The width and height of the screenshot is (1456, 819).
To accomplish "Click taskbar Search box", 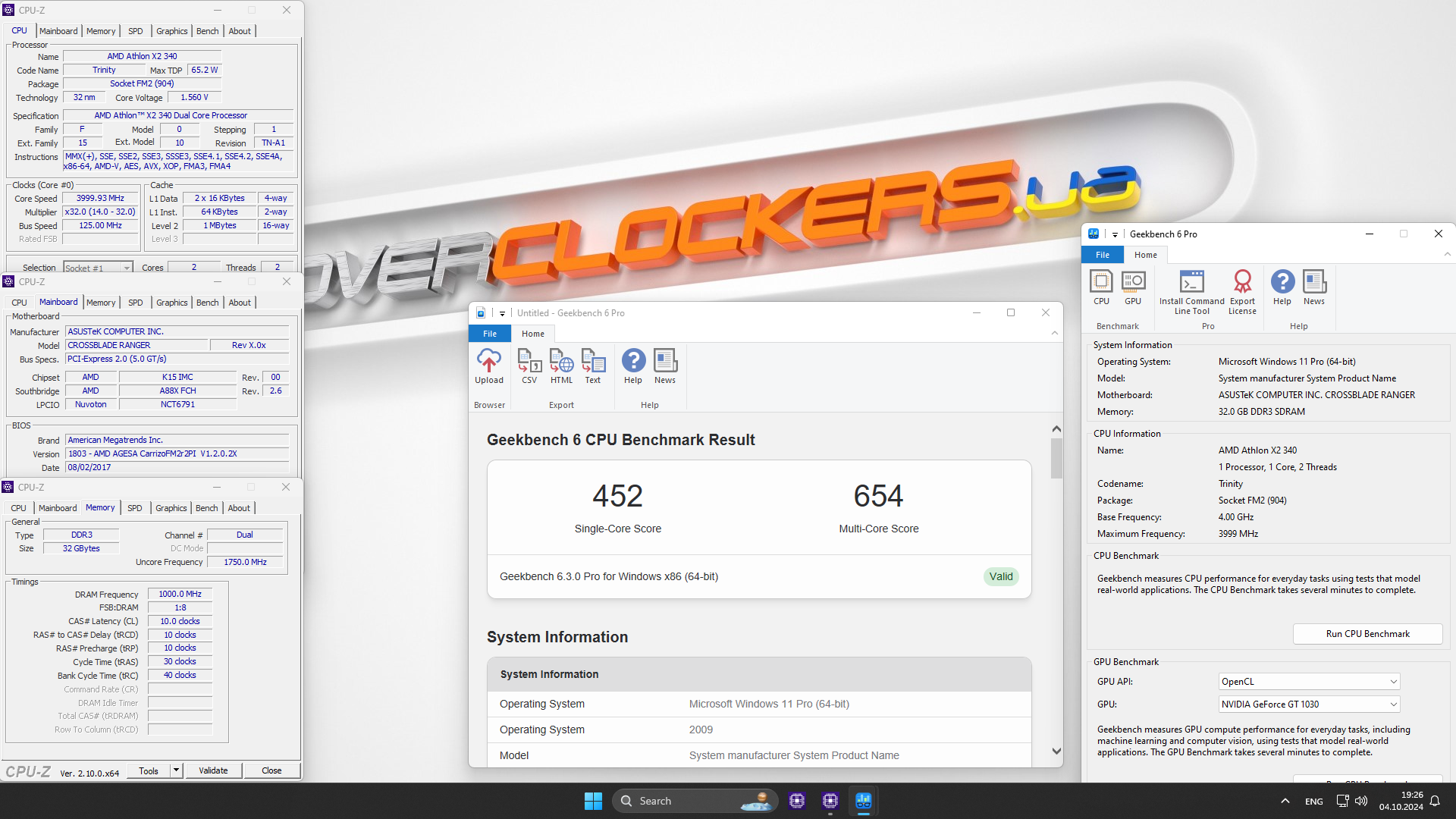I will tap(695, 801).
